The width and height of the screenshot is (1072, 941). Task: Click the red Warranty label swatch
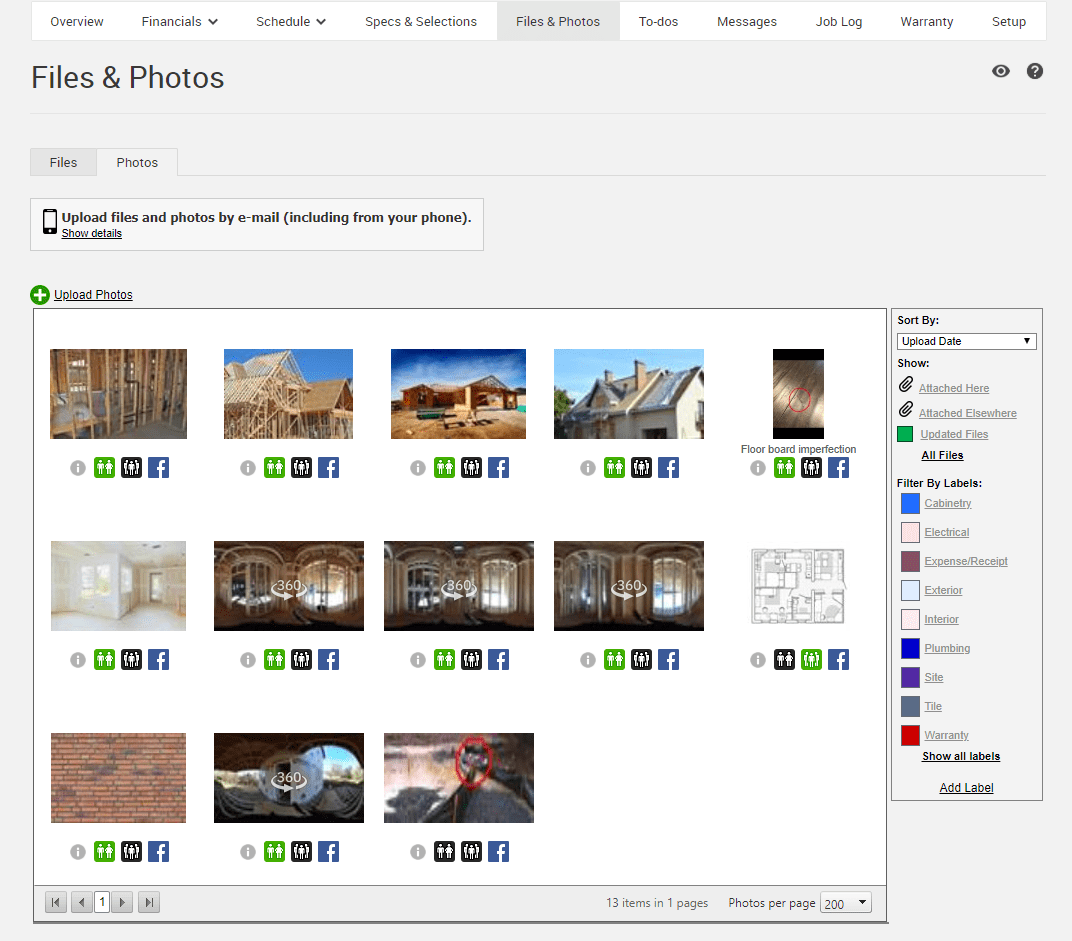coord(911,734)
